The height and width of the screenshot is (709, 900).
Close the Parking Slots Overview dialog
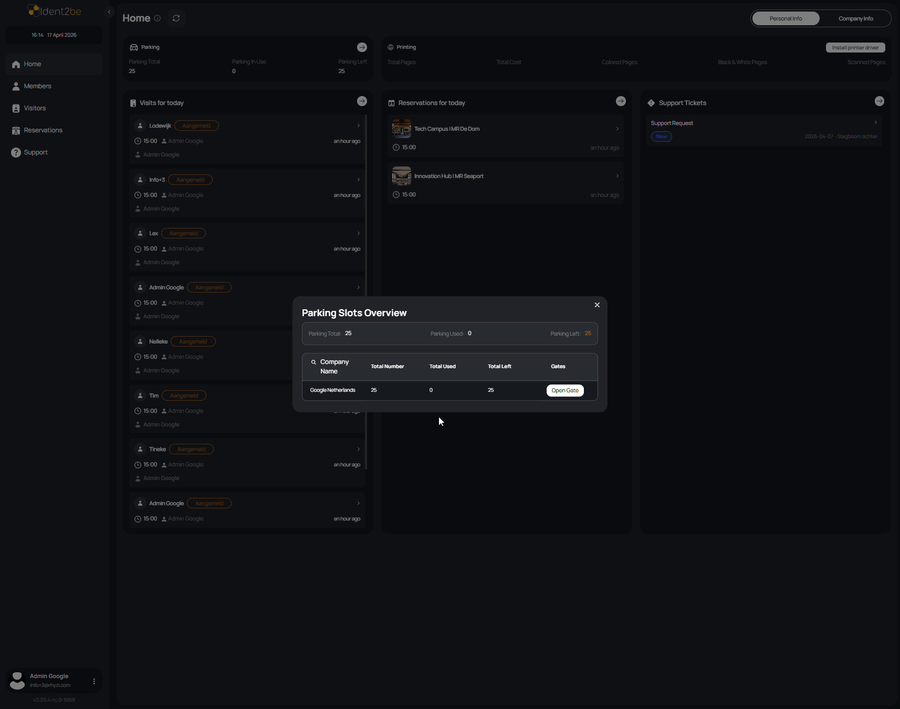(597, 305)
